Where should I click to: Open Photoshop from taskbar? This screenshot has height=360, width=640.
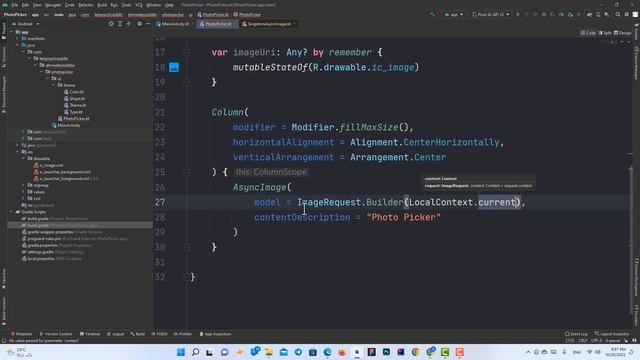[386, 352]
